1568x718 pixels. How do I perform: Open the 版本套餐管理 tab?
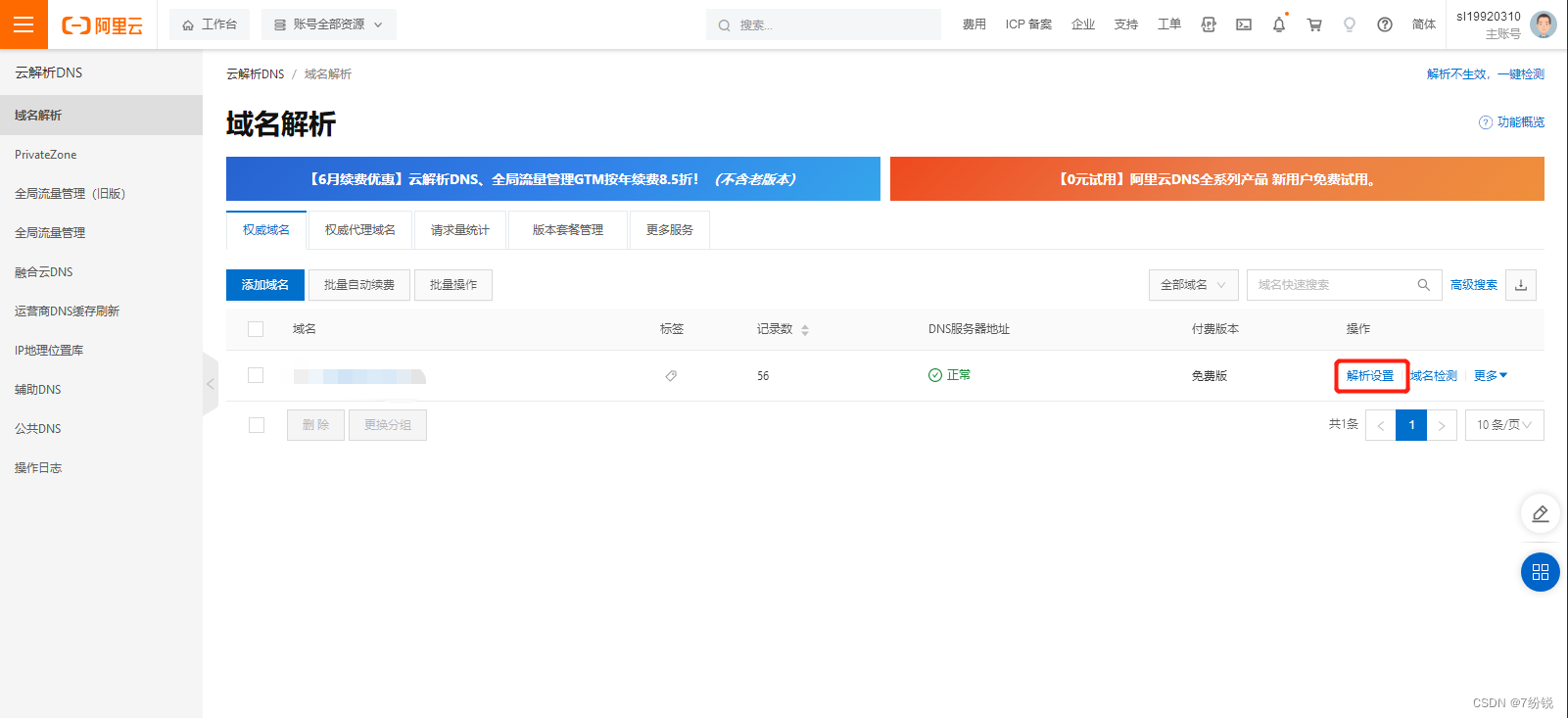point(568,230)
